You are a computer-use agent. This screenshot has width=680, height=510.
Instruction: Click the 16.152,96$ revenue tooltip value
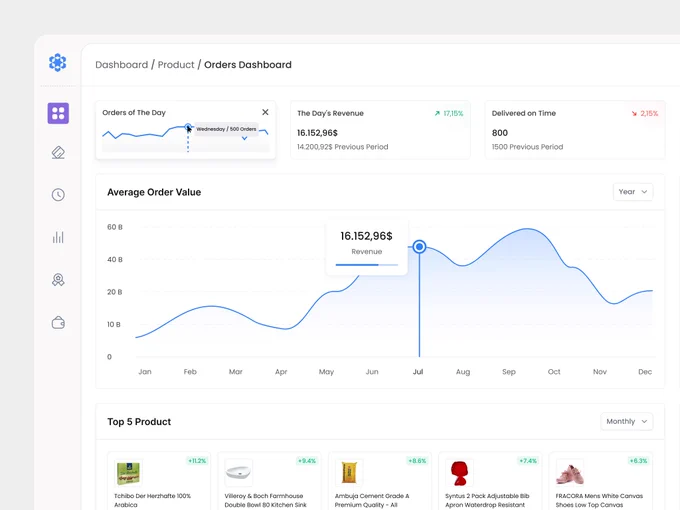point(366,236)
